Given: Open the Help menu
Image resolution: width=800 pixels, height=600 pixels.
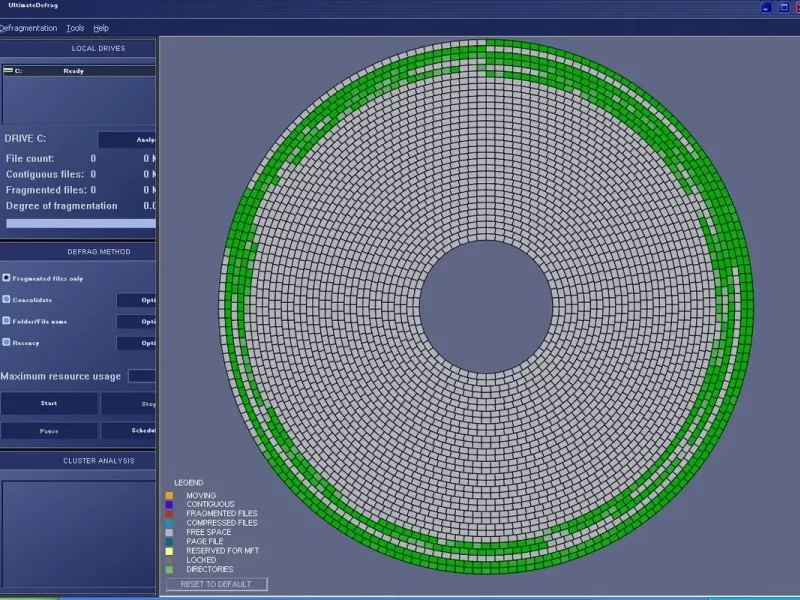Looking at the screenshot, I should (x=101, y=28).
